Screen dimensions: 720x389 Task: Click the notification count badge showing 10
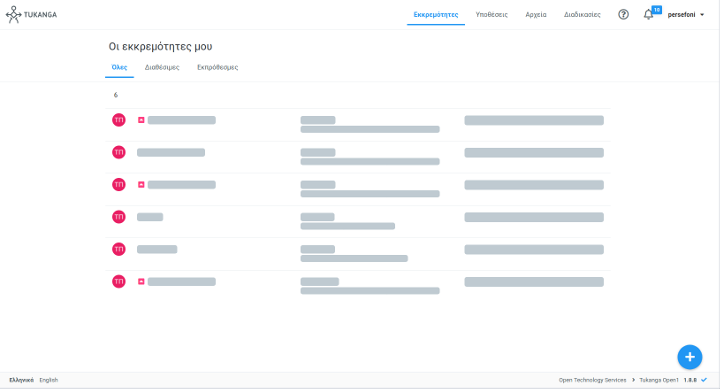tap(657, 10)
